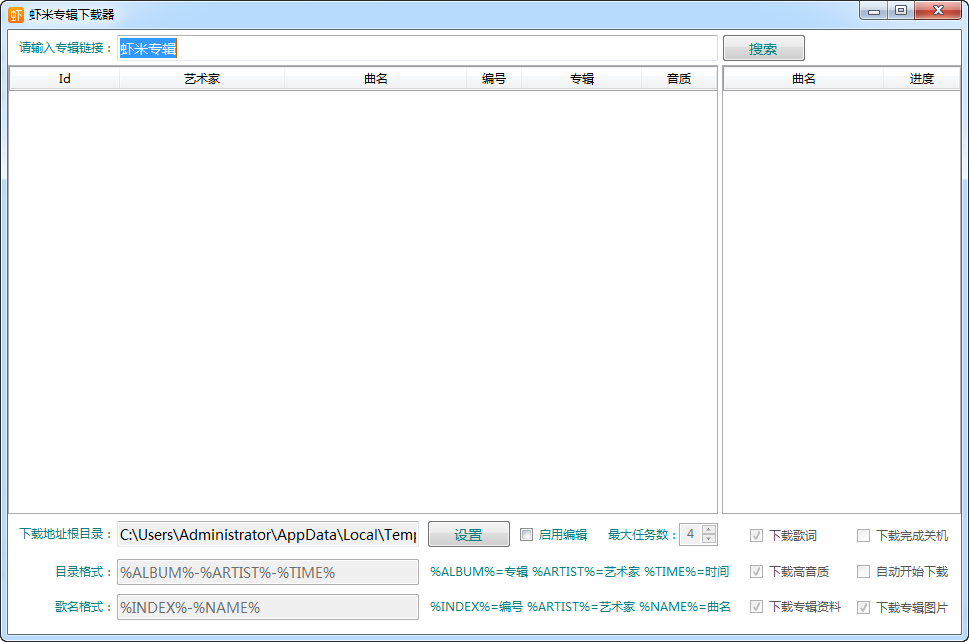Screen dimensions: 969x642
Task: Click the 设置 button
Action: 468,535
